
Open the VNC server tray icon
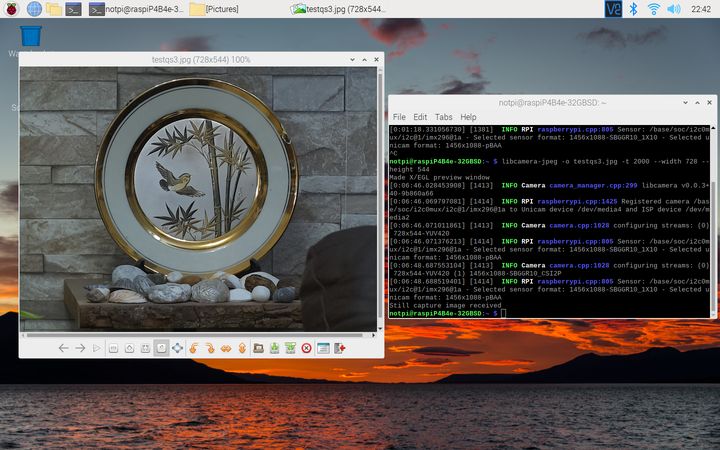tap(613, 9)
